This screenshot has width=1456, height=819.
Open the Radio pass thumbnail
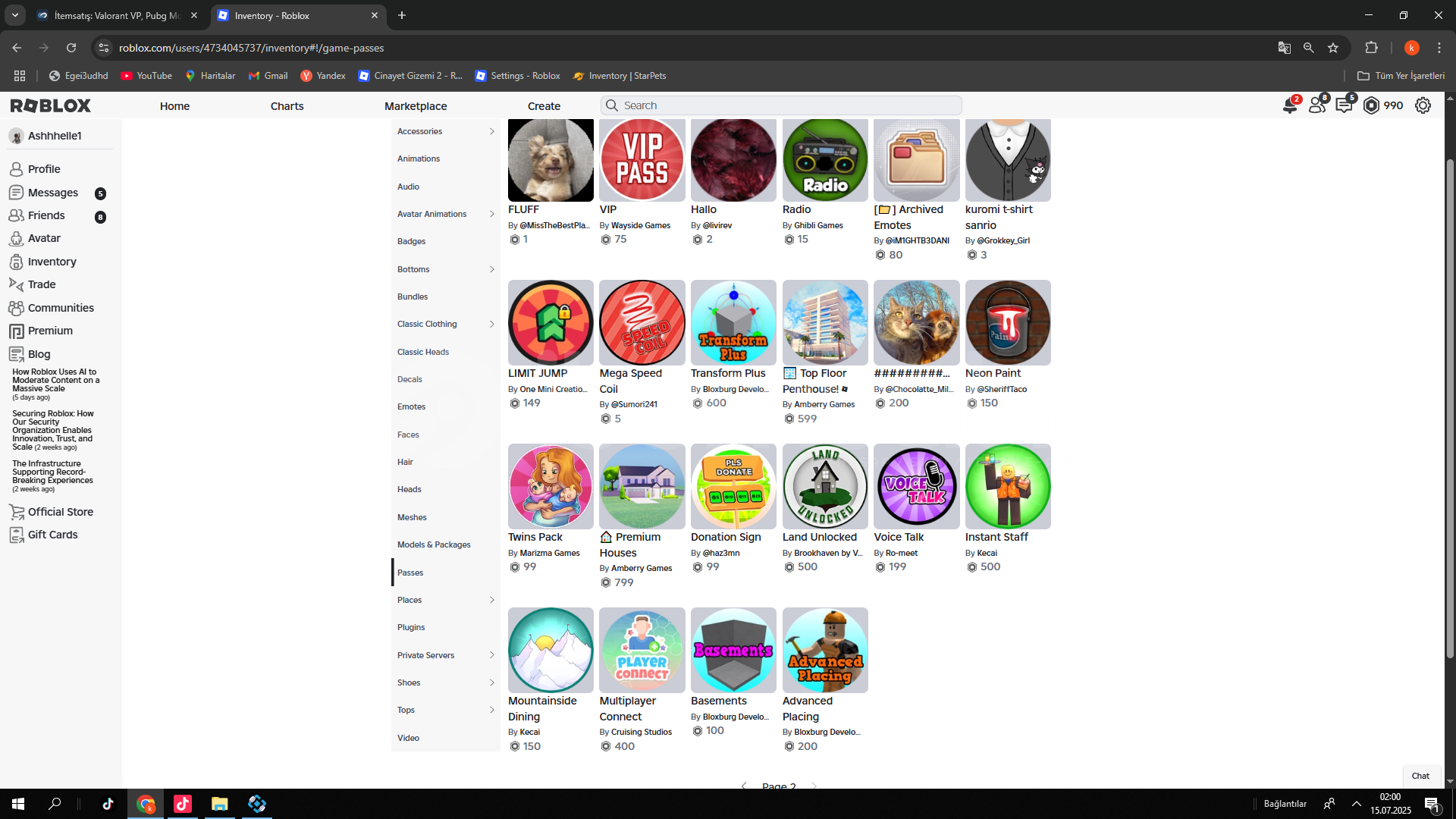[x=825, y=160]
